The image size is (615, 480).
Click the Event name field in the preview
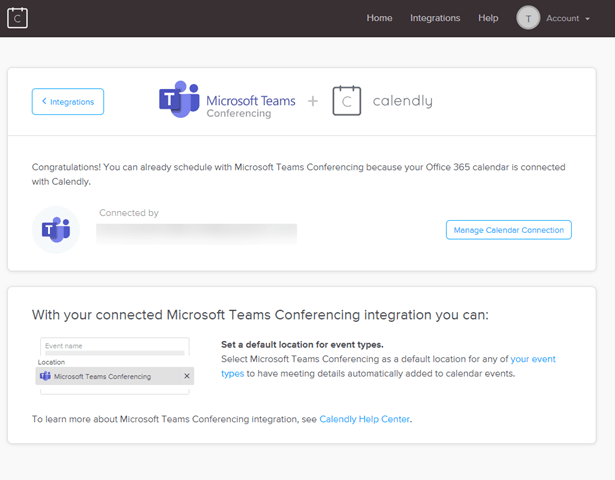[113, 345]
